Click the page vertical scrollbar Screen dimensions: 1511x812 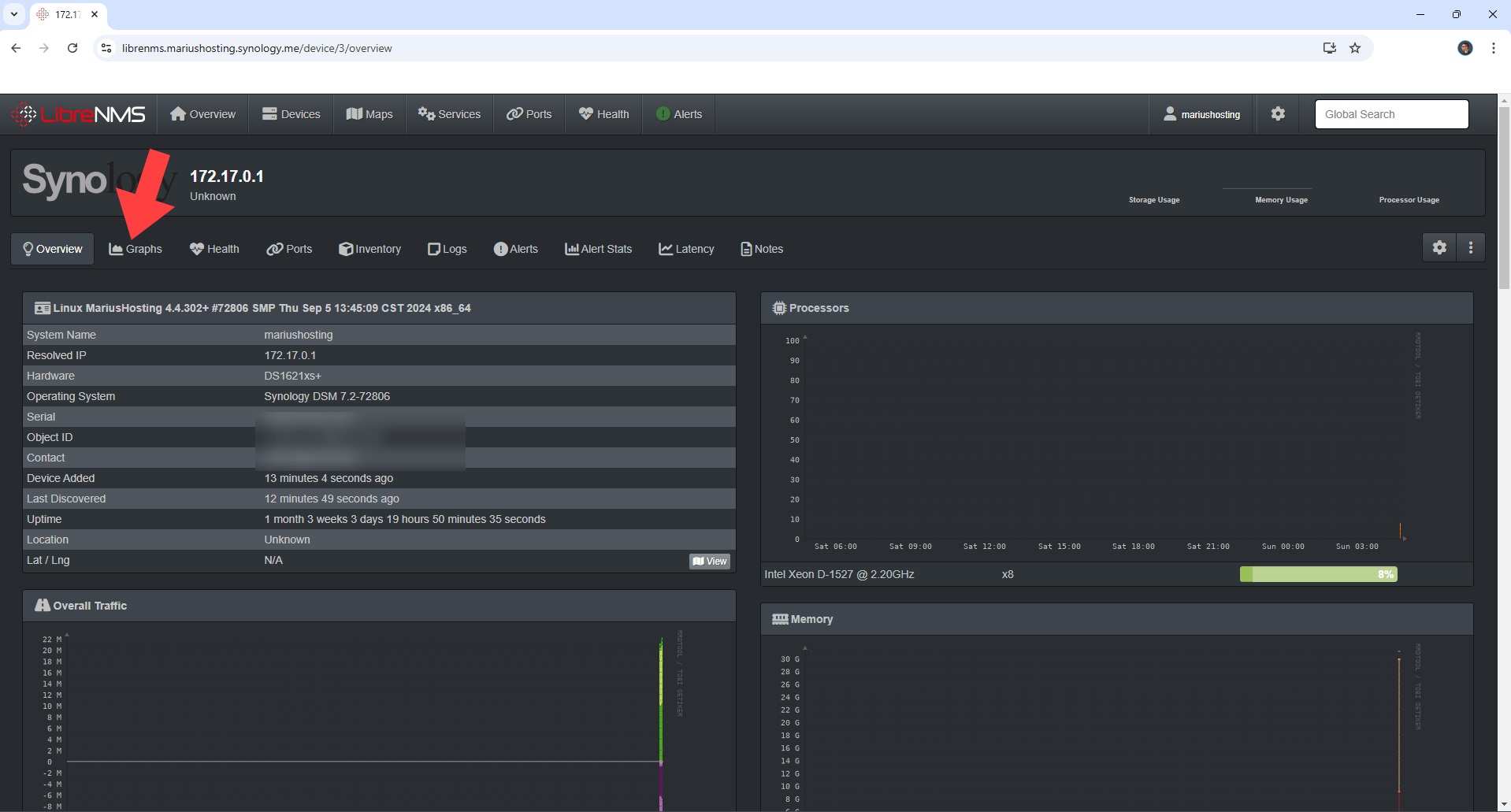pos(1504,198)
